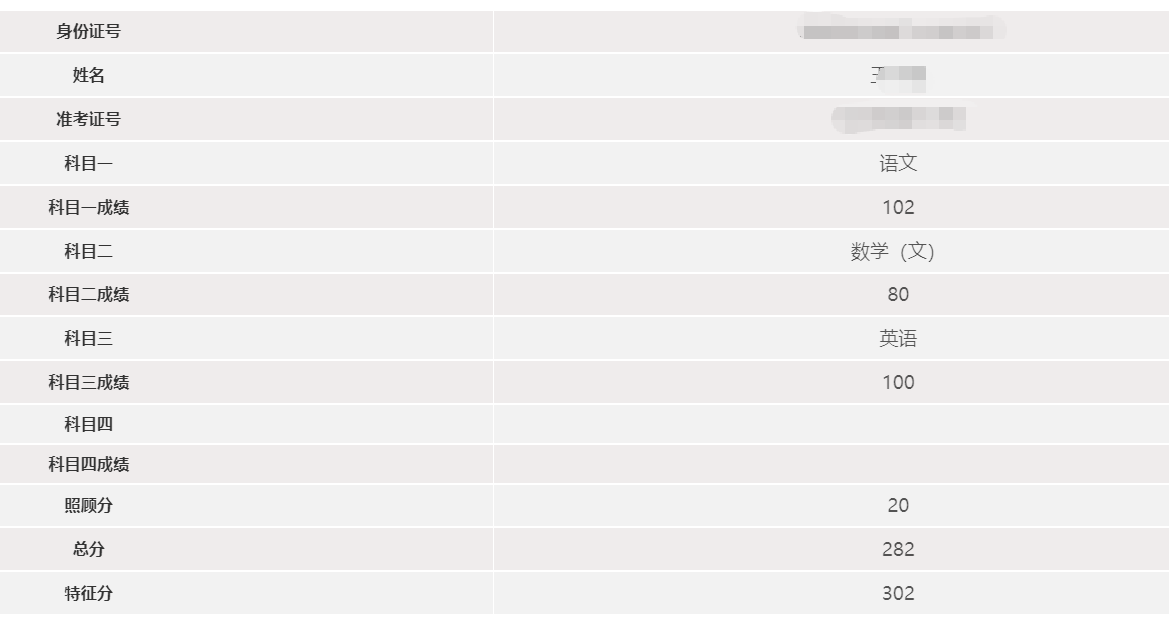Select the 英语 subject value
This screenshot has width=1169, height=618.
[898, 339]
